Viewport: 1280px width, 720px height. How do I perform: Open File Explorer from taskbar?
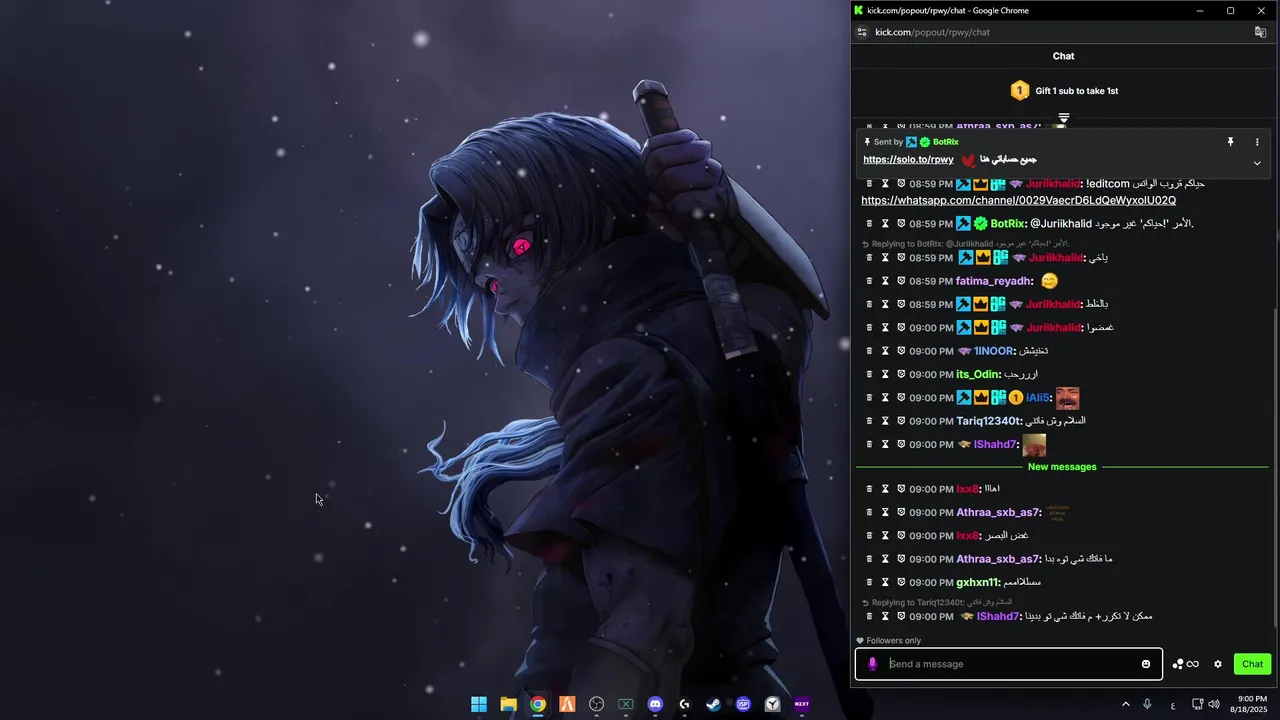(x=508, y=704)
